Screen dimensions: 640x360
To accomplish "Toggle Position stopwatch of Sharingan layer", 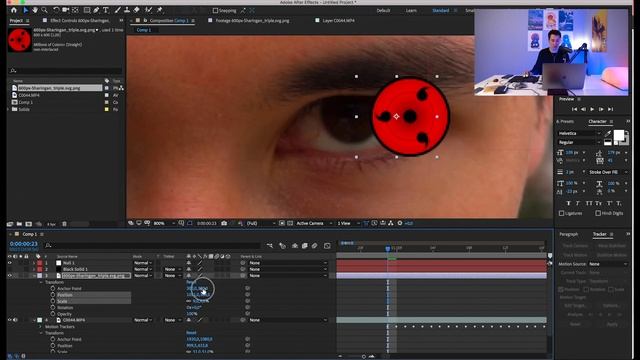I will [x=53, y=295].
